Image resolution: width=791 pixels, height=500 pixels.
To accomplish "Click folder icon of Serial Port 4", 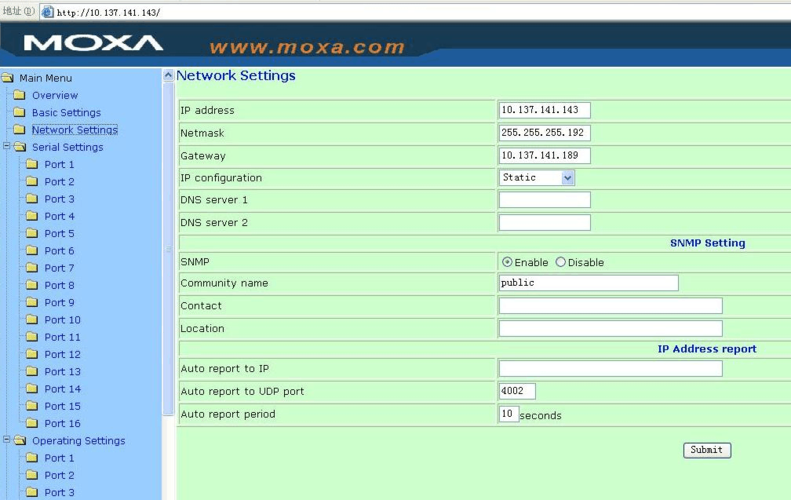I will [x=32, y=216].
